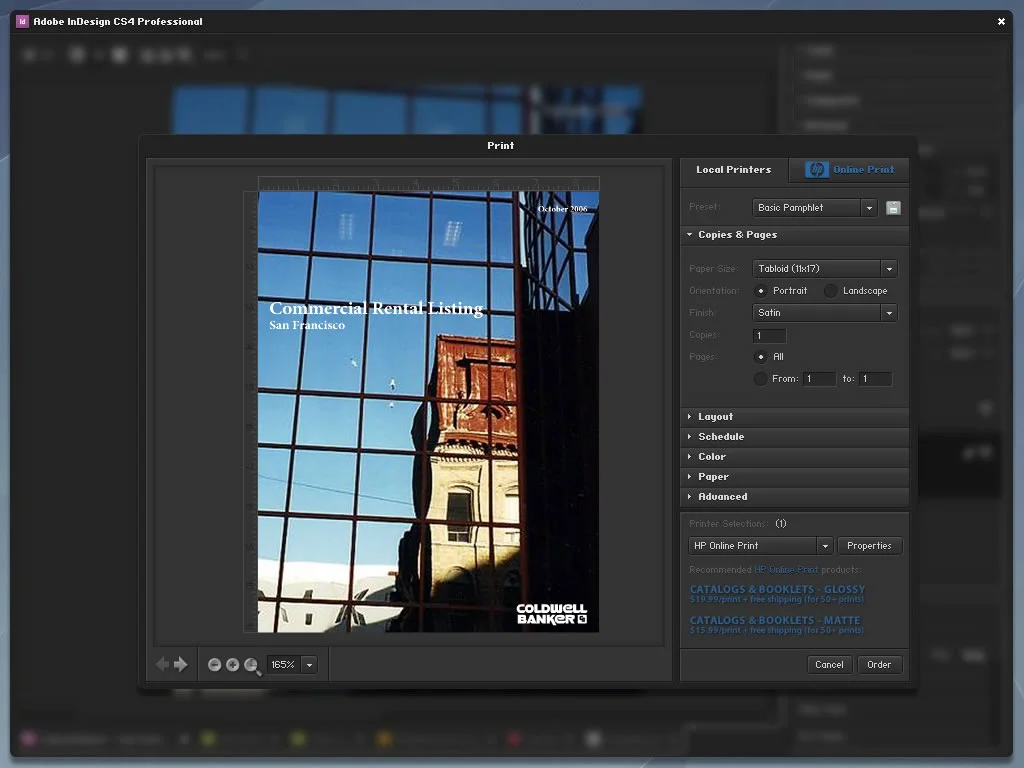Click the Print dialog title

point(500,146)
